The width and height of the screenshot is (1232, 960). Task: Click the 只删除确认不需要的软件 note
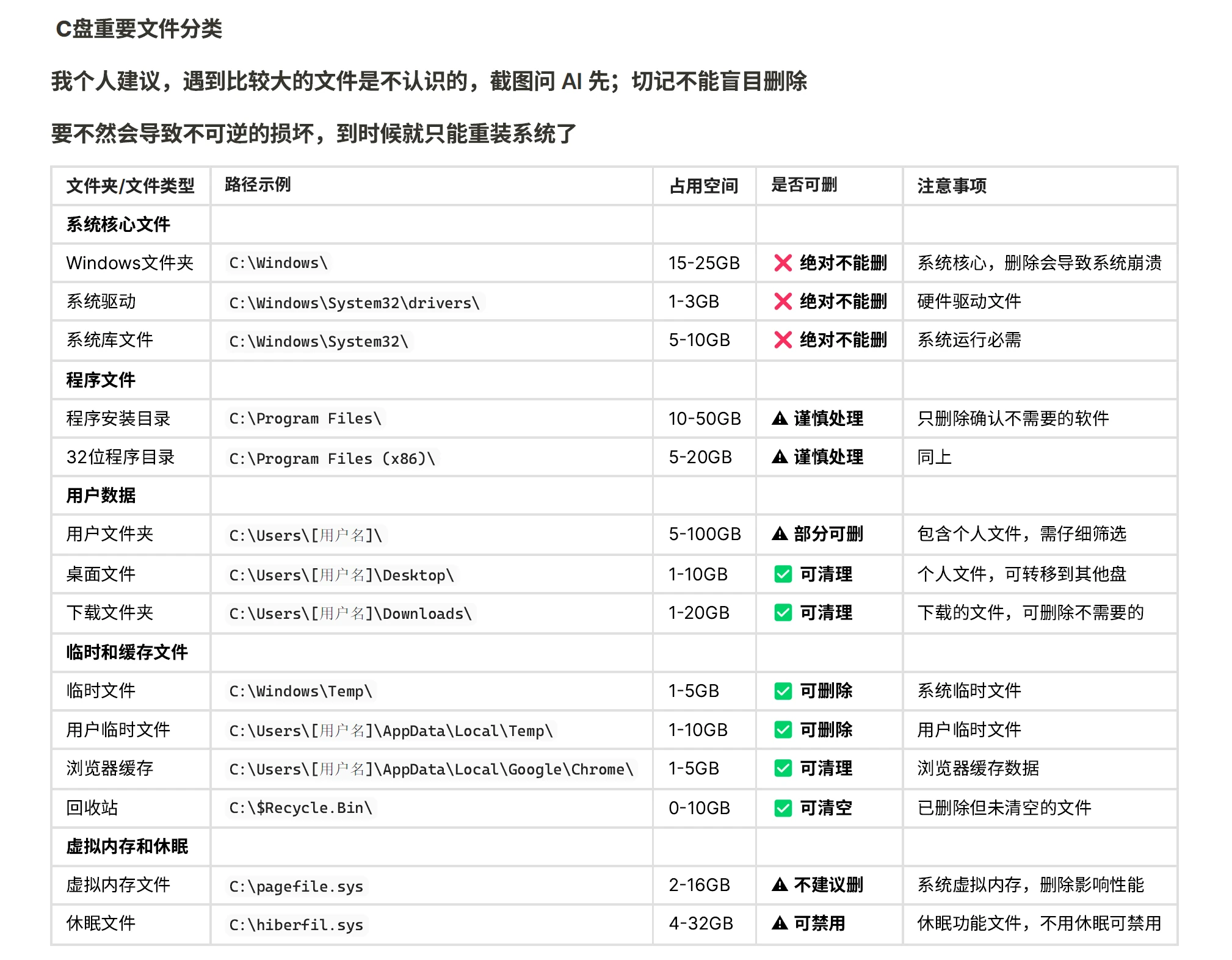[x=1013, y=418]
